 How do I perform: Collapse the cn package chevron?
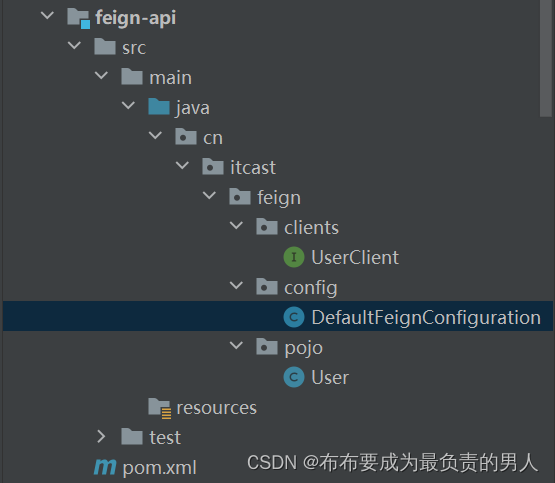coord(155,135)
